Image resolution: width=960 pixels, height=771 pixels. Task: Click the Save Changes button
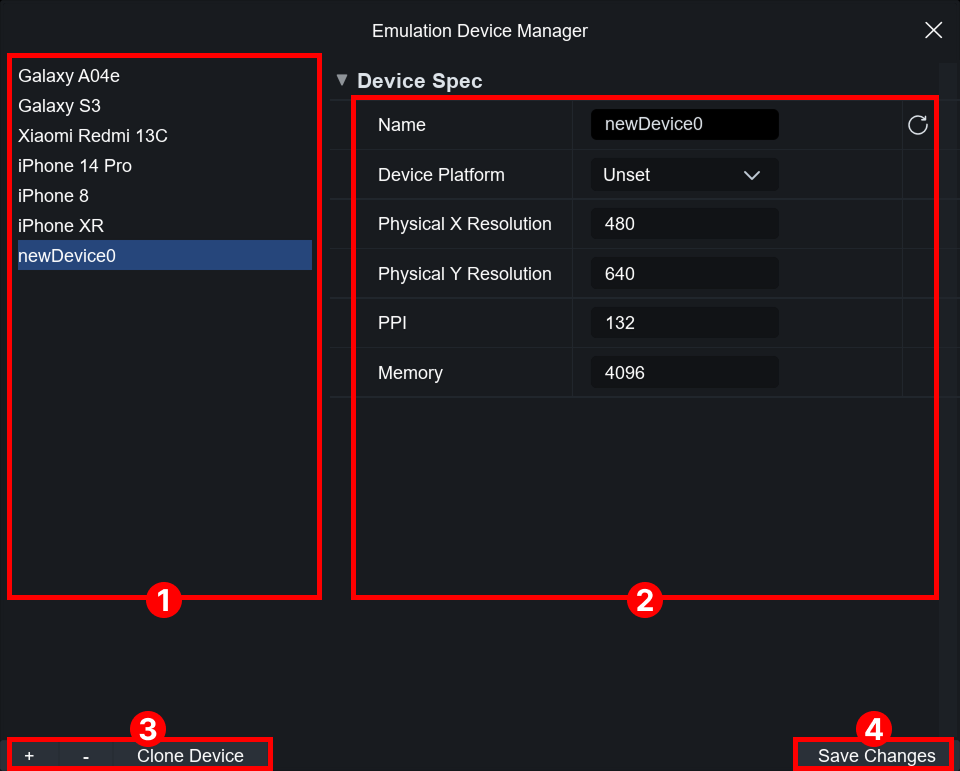click(x=876, y=756)
